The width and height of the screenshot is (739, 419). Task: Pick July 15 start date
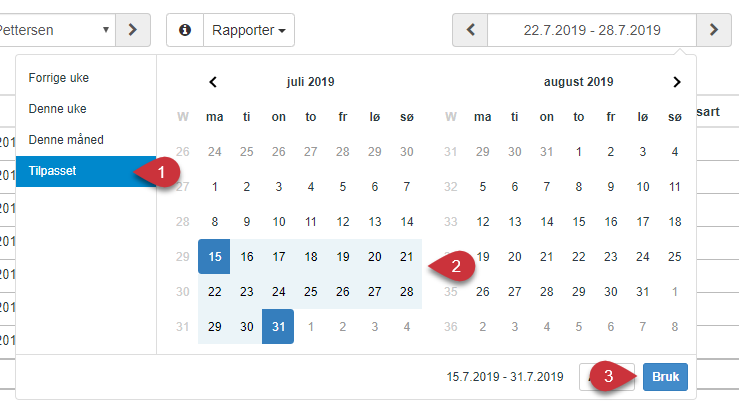click(214, 256)
